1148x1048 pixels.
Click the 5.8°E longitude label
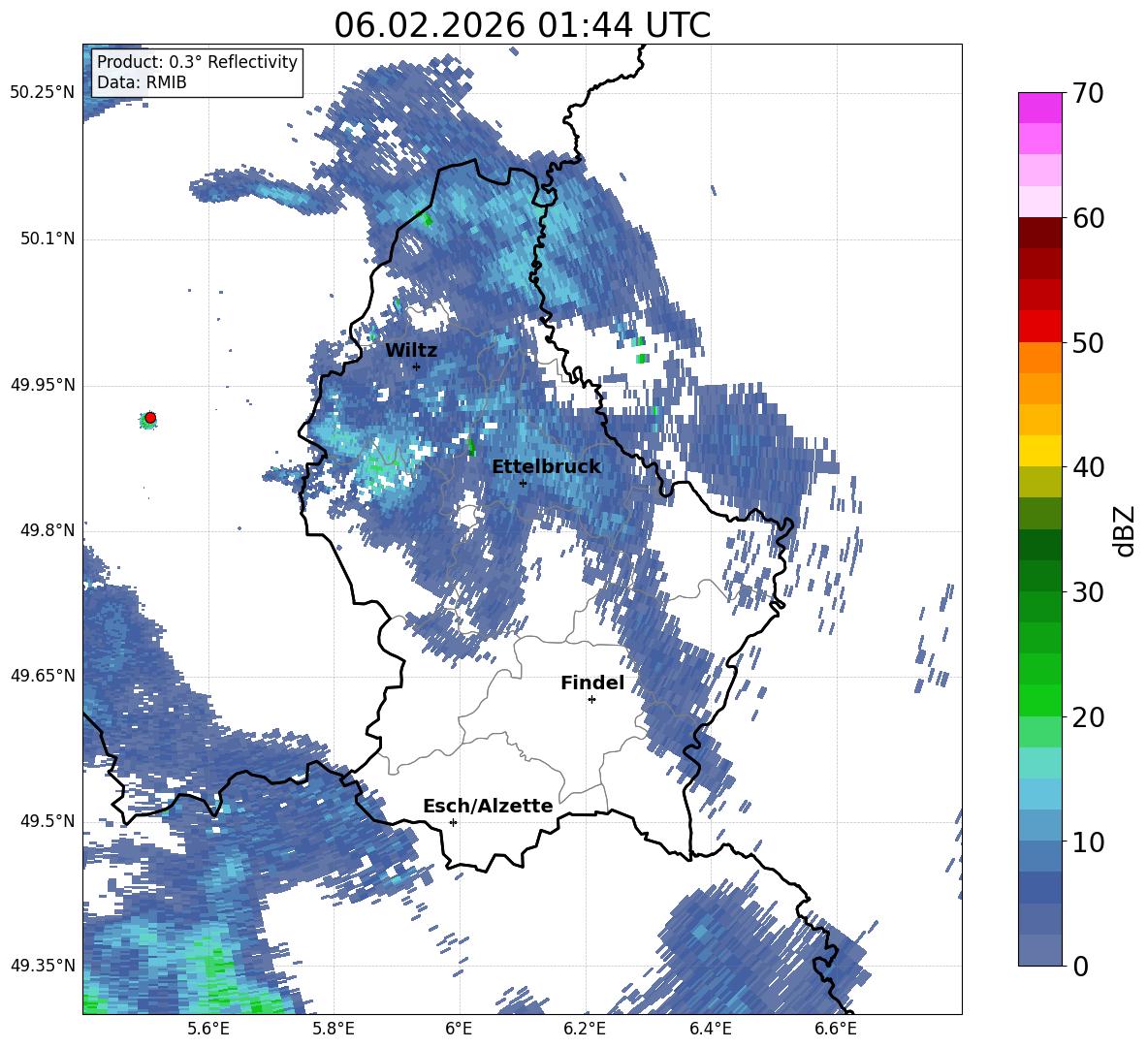(x=334, y=1029)
